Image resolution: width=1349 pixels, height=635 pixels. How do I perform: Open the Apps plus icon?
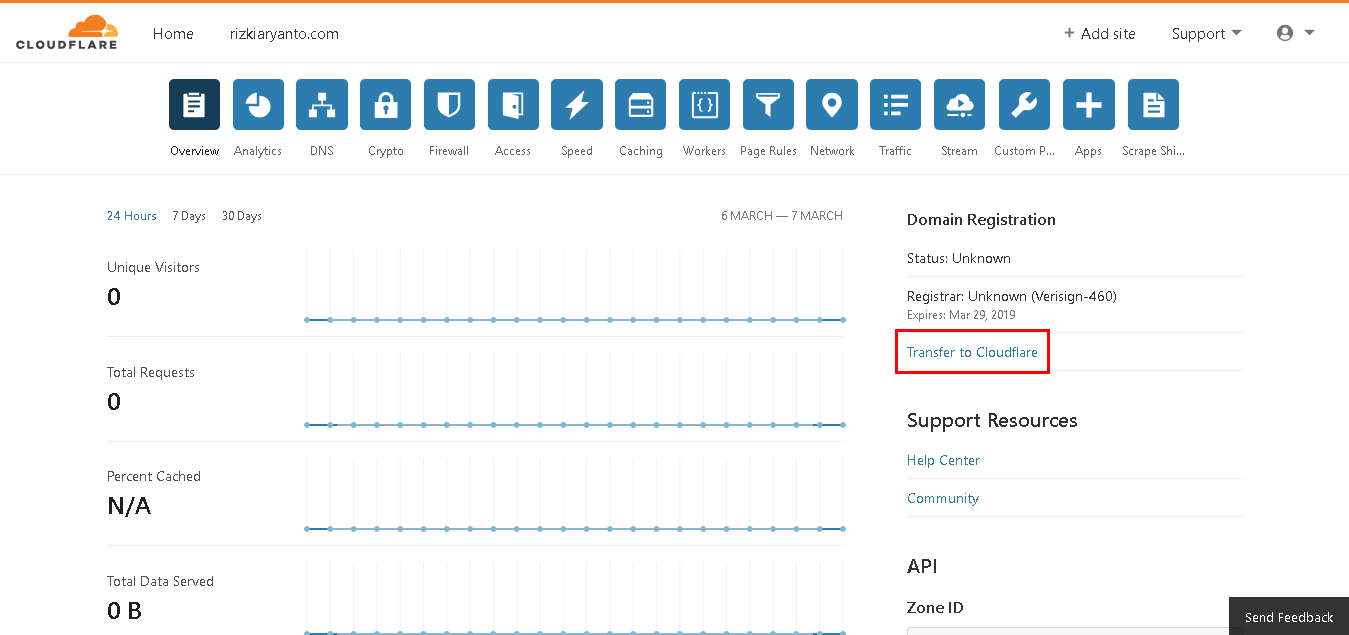(1088, 105)
